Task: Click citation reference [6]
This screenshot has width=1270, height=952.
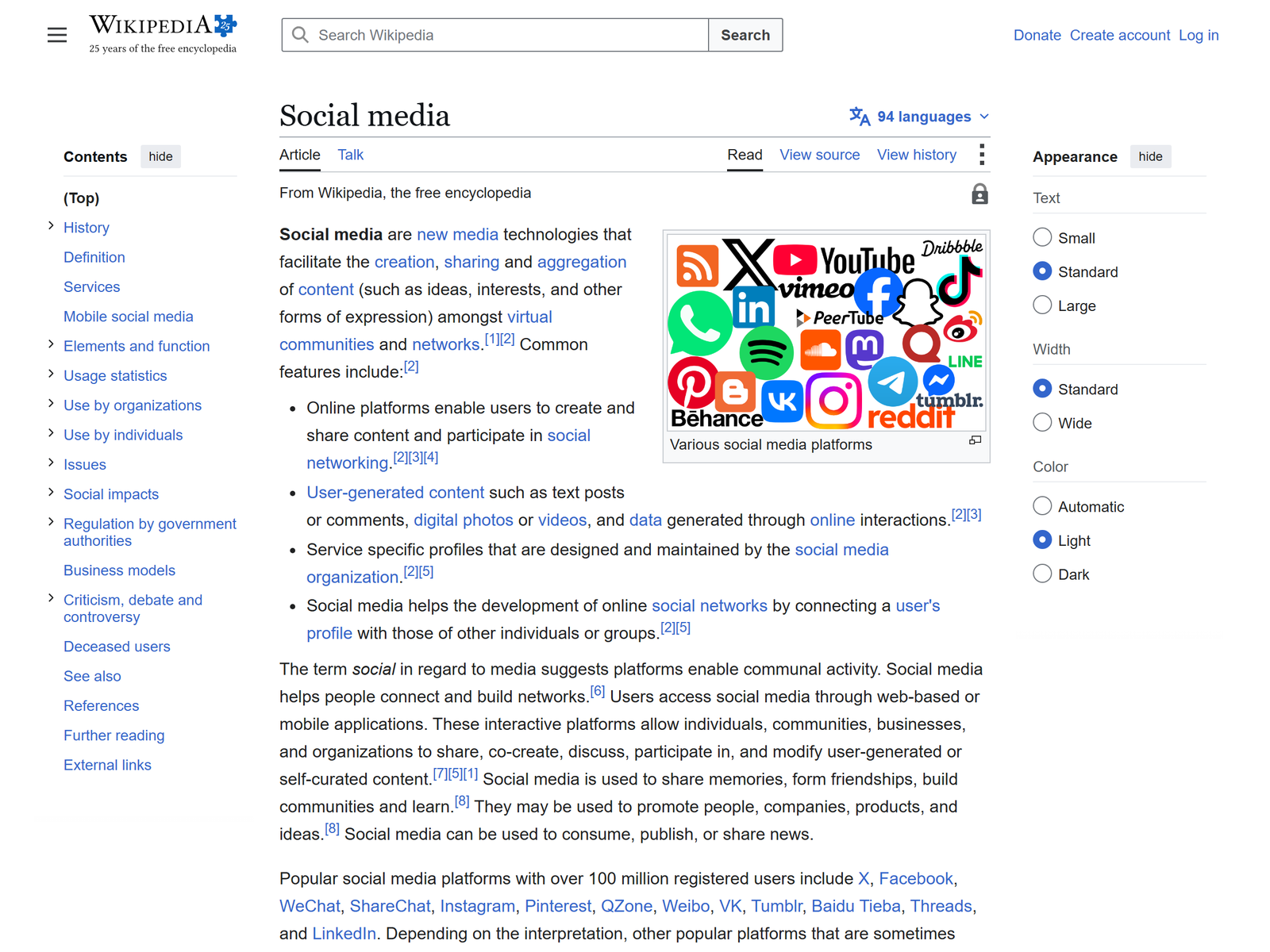Action: click(598, 692)
